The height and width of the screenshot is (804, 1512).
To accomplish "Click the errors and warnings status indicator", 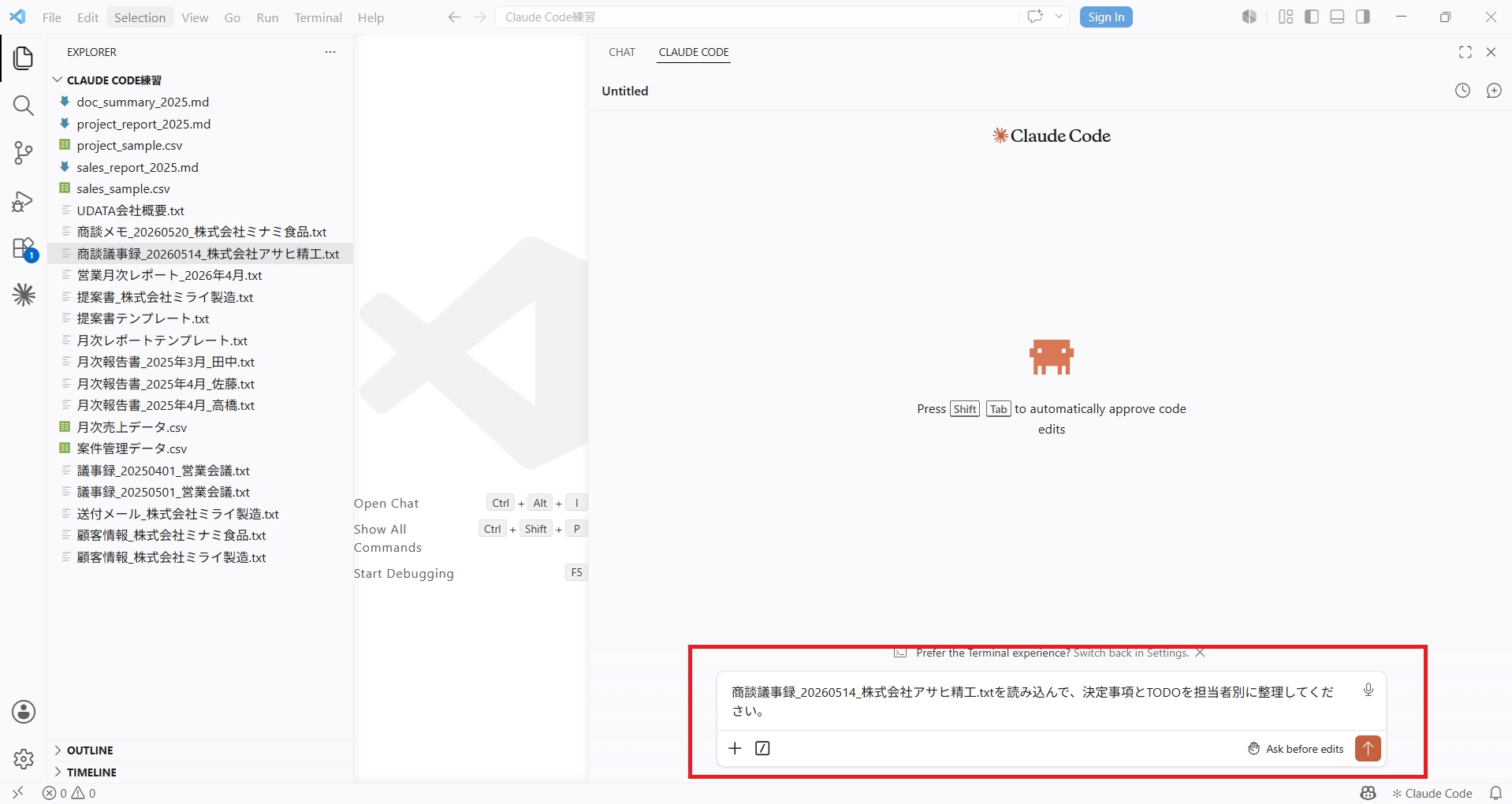I will coord(69,793).
